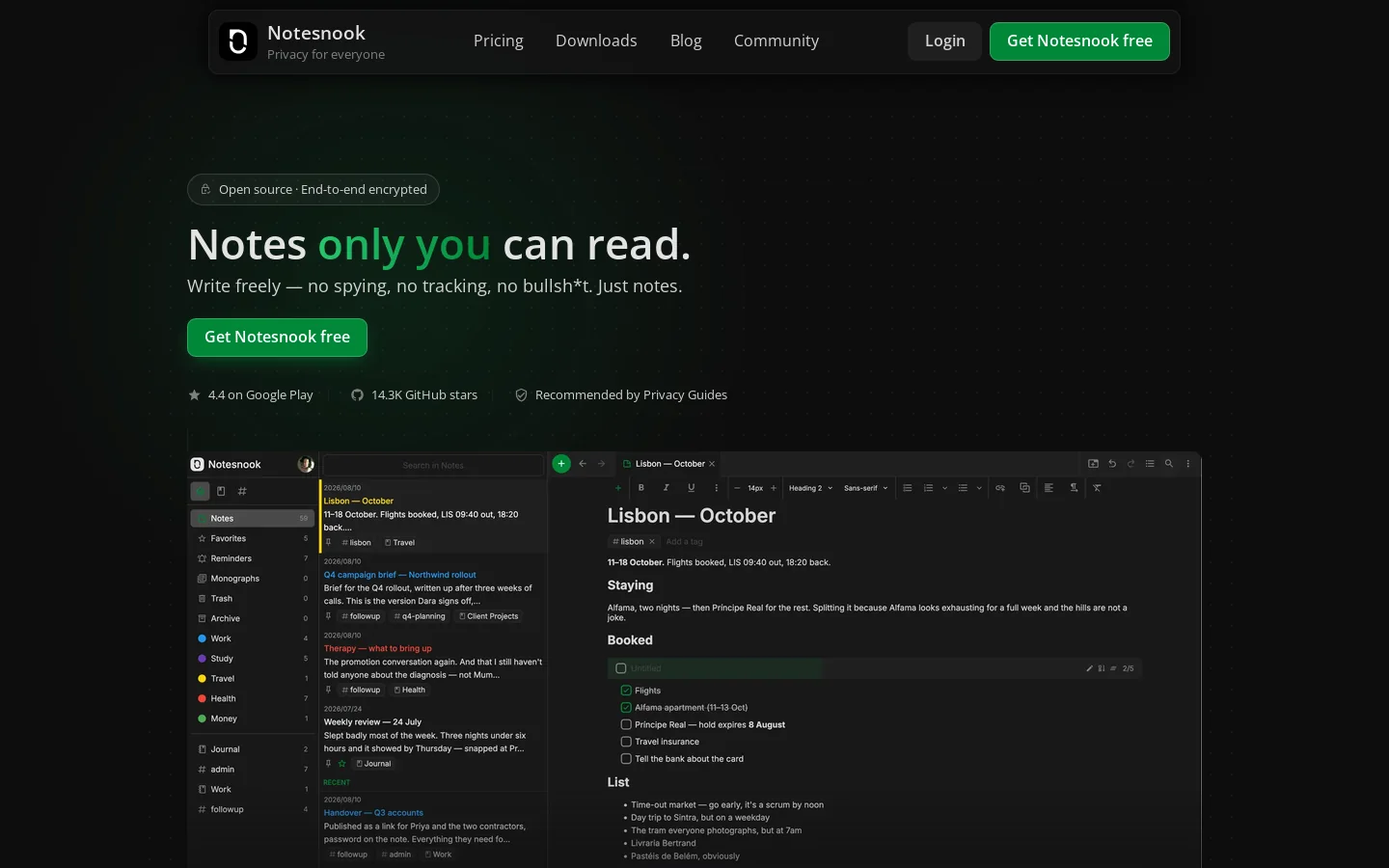
Task: Open the 14.3K GitHub stars link
Action: (414, 394)
